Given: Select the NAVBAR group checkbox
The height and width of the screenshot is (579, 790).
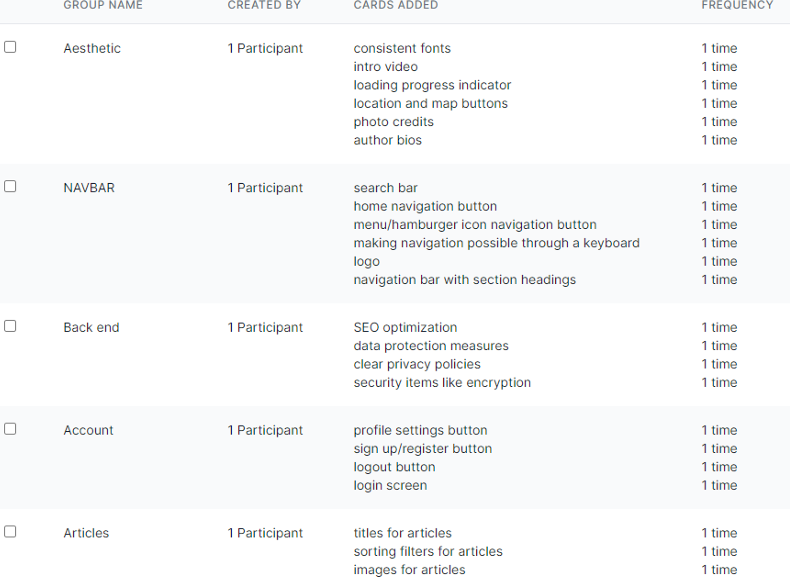Looking at the screenshot, I should pyautogui.click(x=10, y=186).
